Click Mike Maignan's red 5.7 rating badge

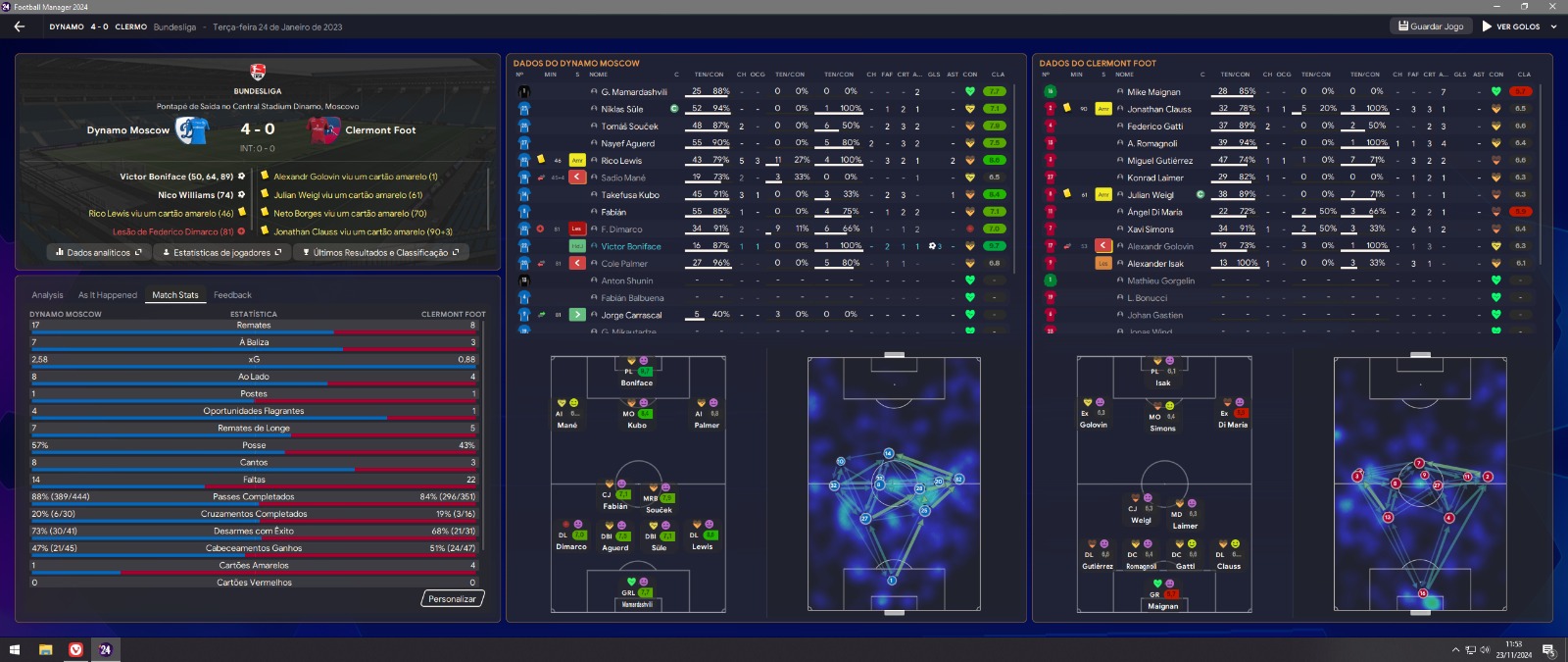coord(1521,92)
